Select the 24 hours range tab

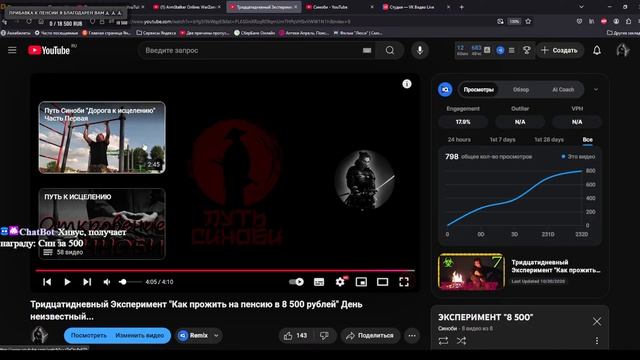(x=459, y=140)
